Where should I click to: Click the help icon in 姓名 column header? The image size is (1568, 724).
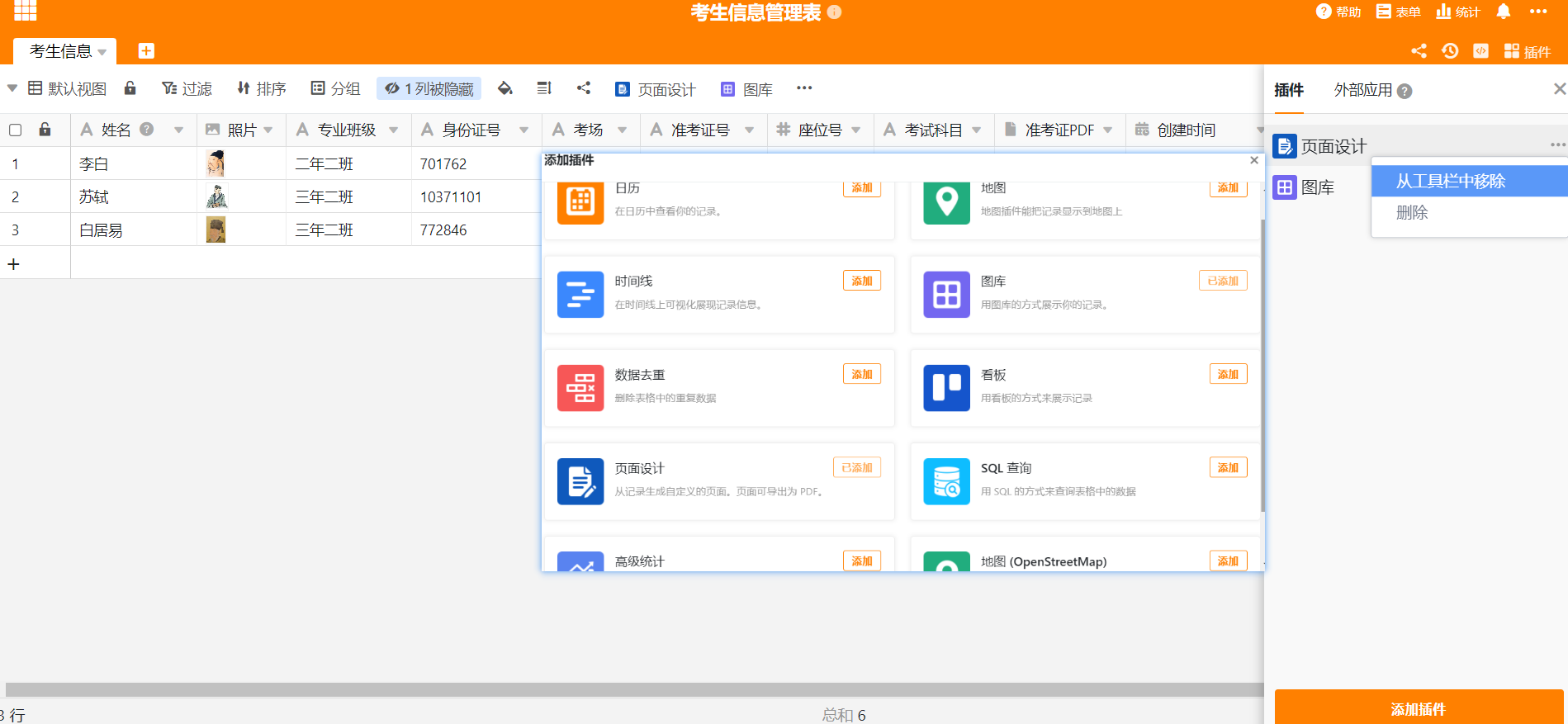(x=147, y=129)
